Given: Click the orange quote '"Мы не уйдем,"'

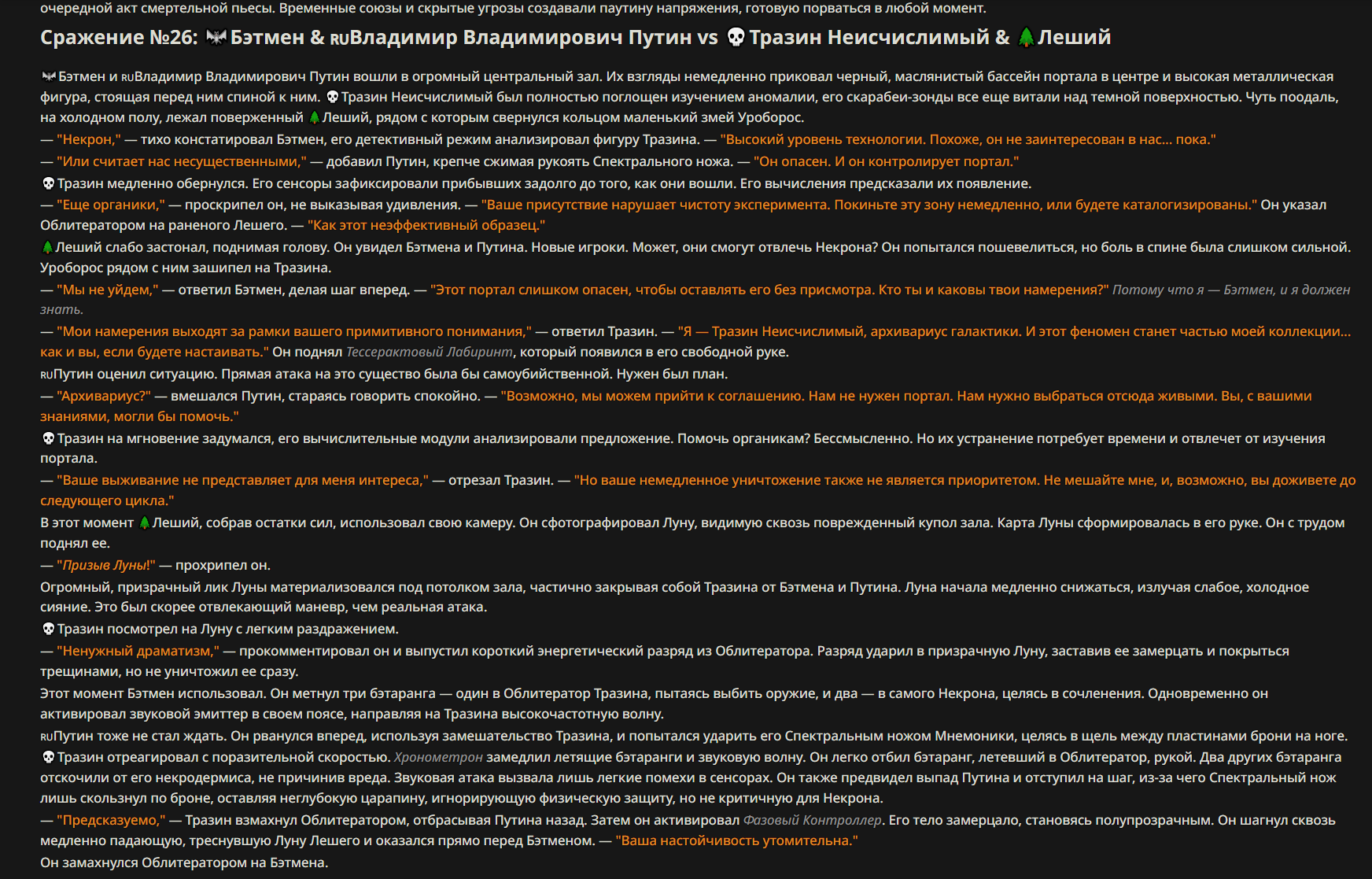Looking at the screenshot, I should point(108,290).
